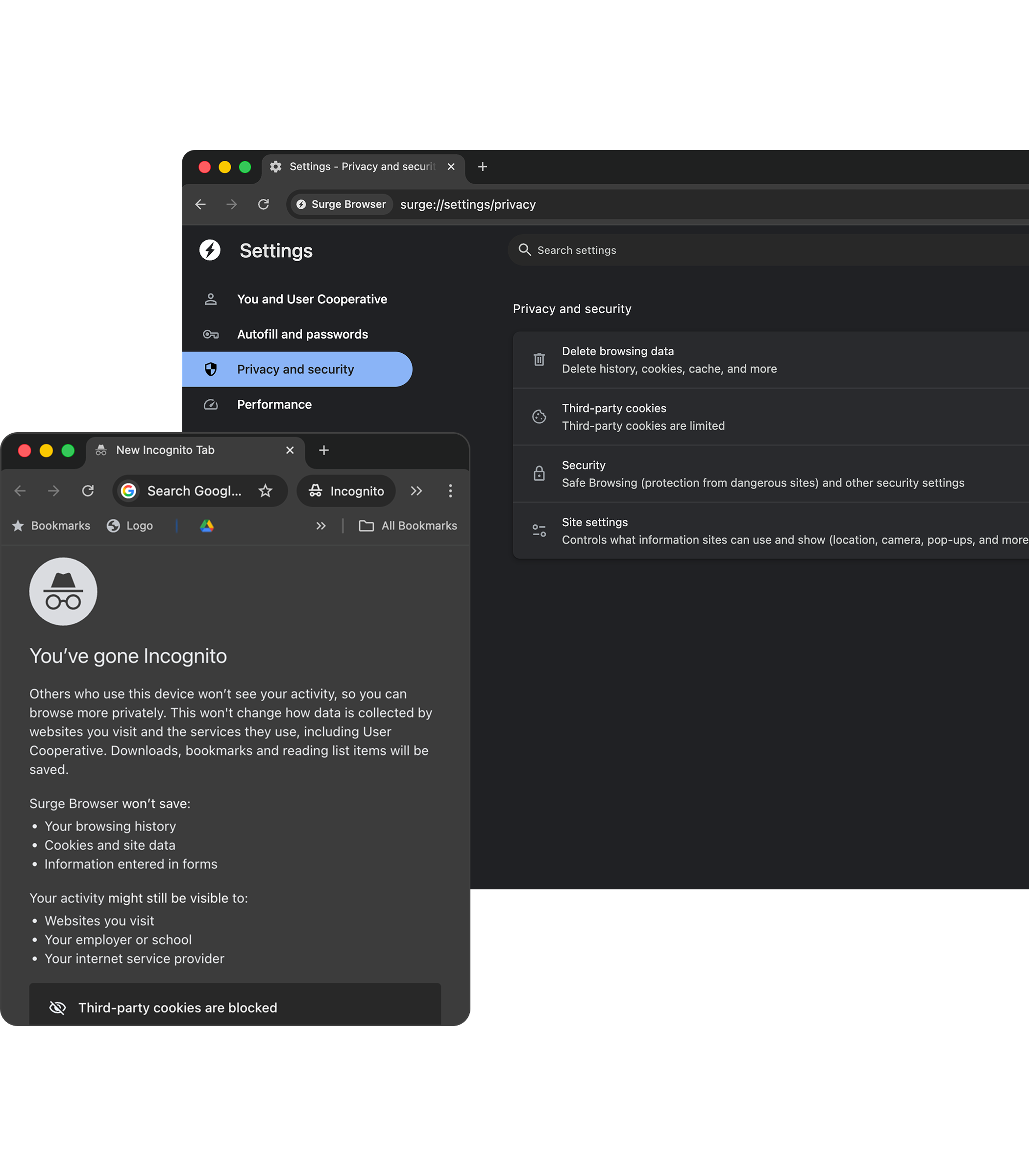Click forward arrow in Incognito window

pos(53,491)
